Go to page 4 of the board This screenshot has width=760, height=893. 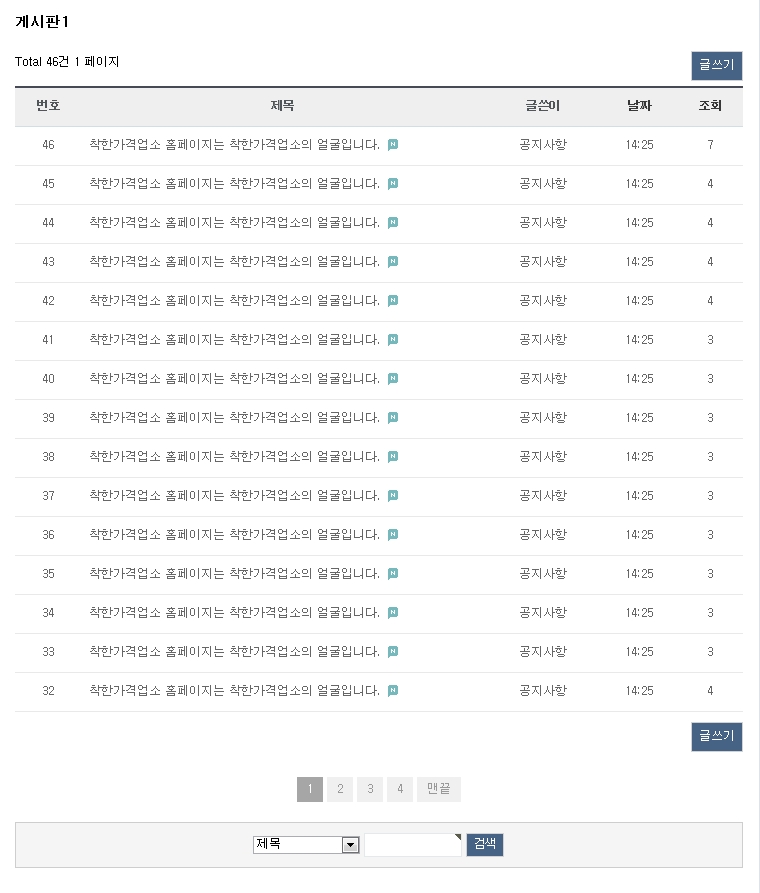[x=400, y=789]
